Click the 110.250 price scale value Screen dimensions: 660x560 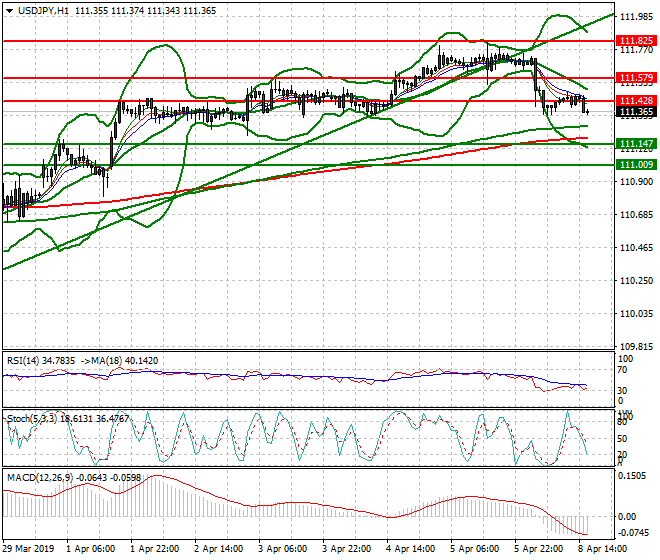click(636, 280)
